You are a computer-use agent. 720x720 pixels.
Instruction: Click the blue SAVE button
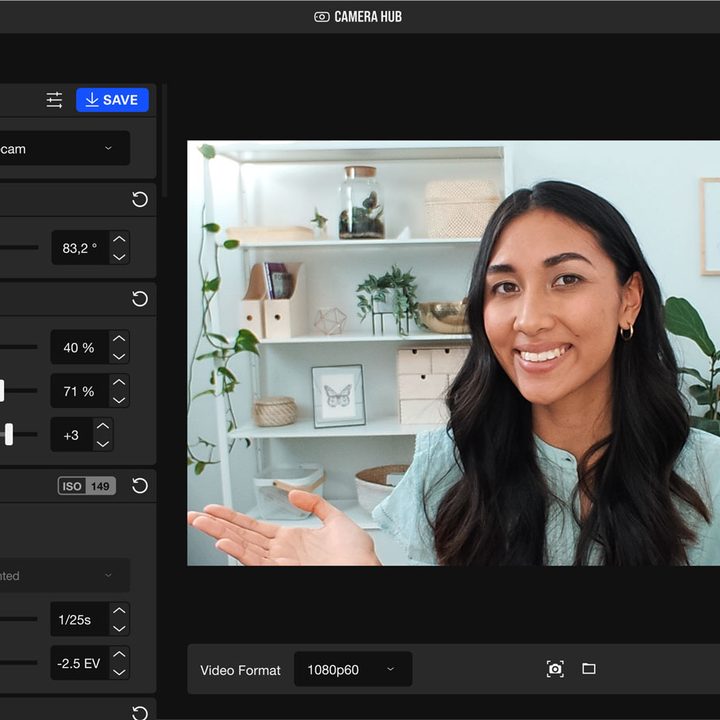pyautogui.click(x=112, y=100)
